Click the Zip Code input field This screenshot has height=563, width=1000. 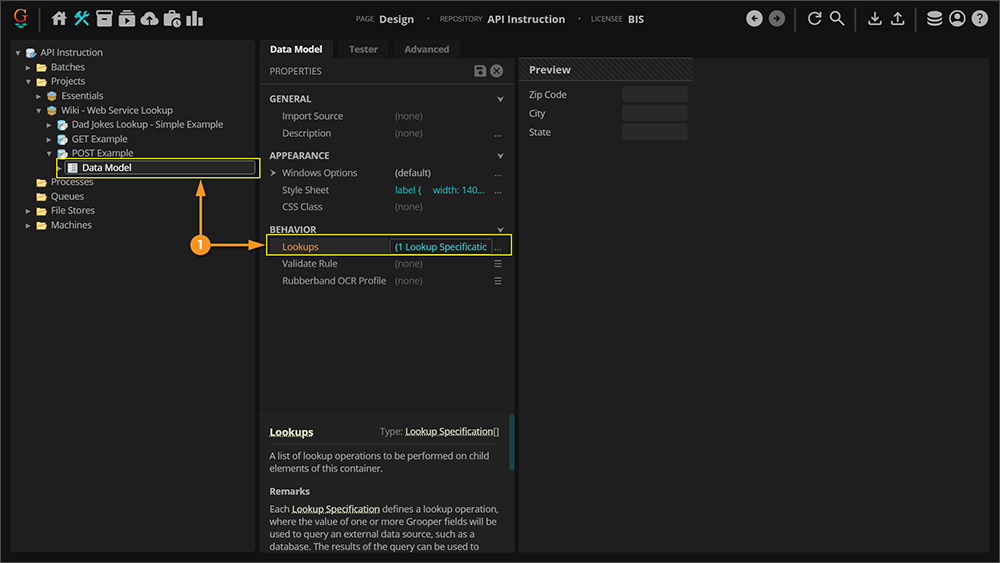[654, 95]
